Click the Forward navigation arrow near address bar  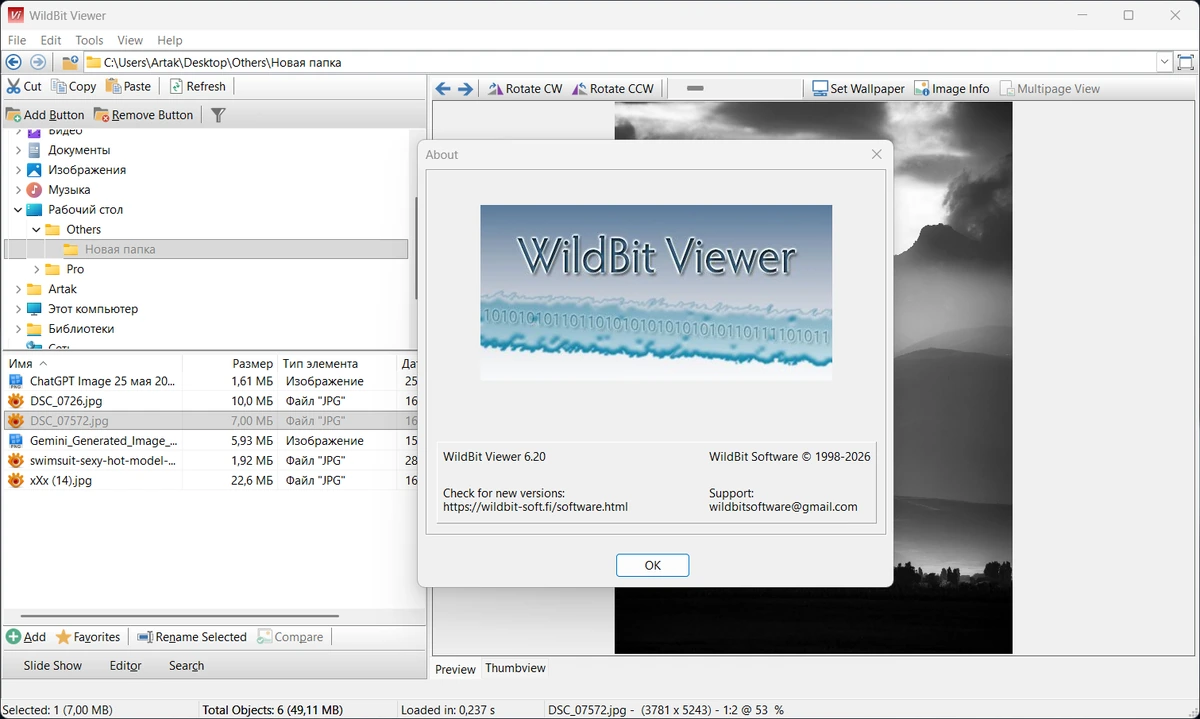38,62
